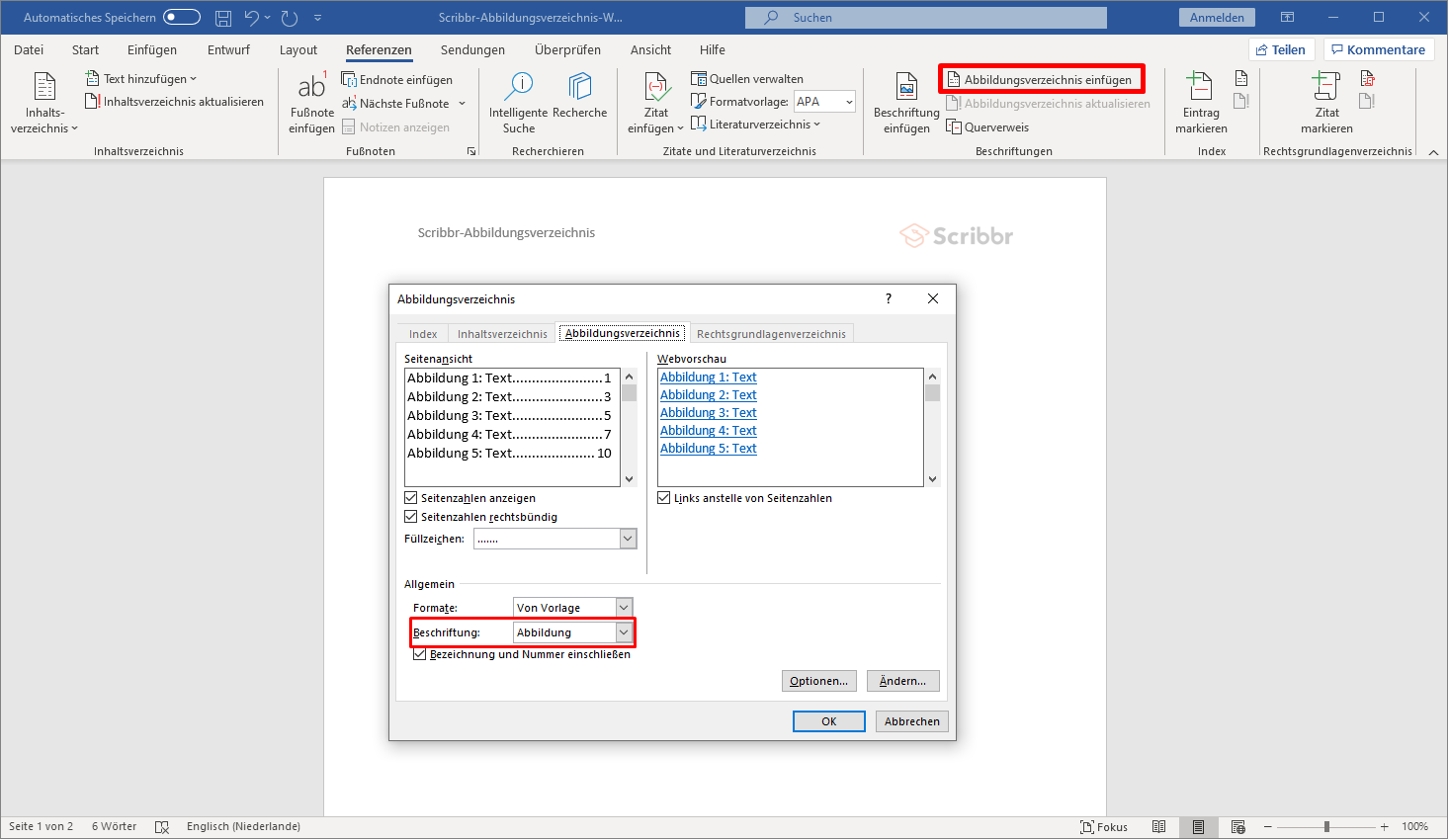Expand the Nächste Fußnote dropdown arrow

point(462,104)
